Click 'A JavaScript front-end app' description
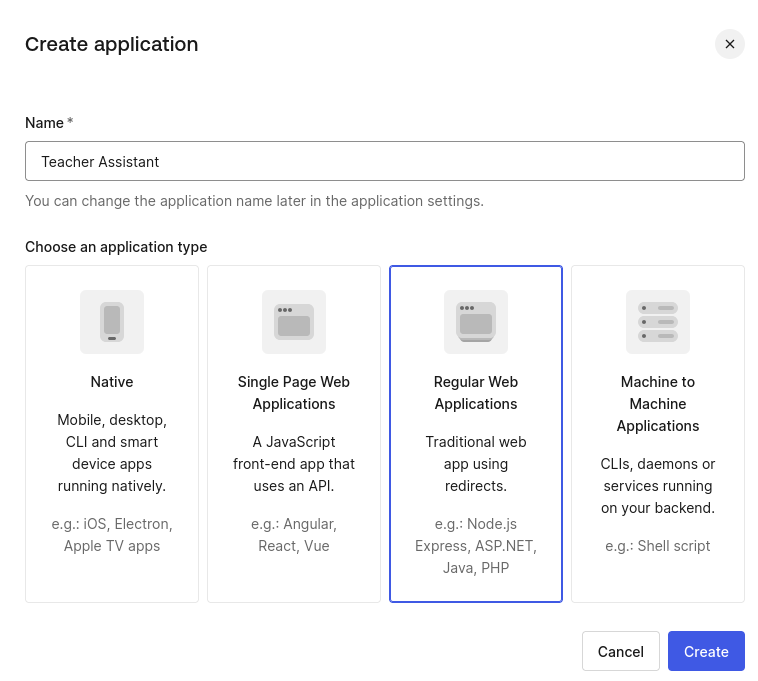The height and width of the screenshot is (681, 758). (x=294, y=464)
